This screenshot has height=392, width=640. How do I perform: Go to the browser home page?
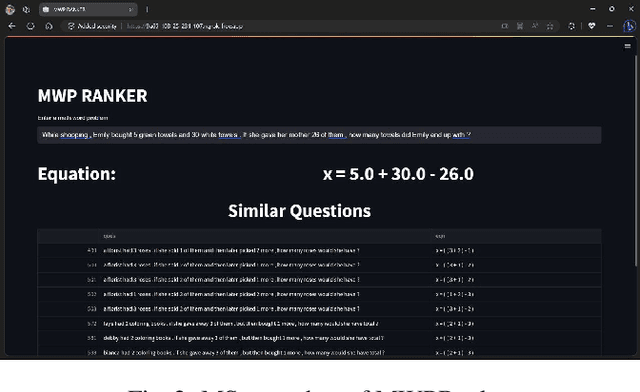click(x=49, y=26)
